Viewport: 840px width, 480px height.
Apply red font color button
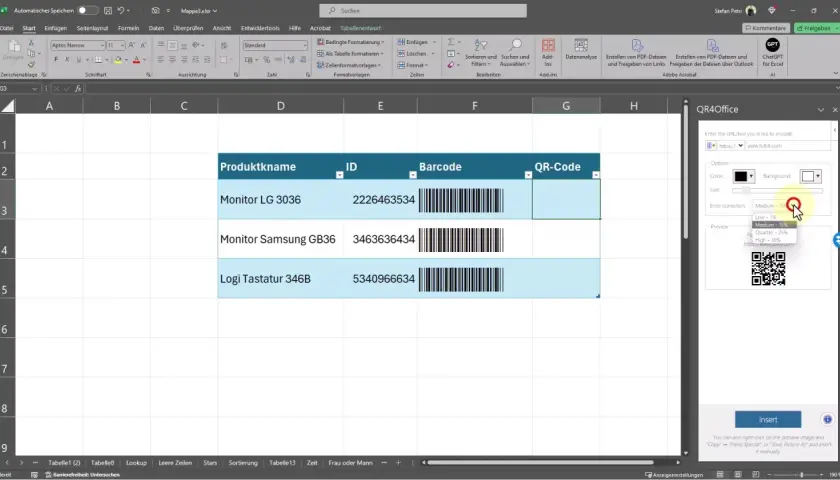pyautogui.click(x=136, y=60)
